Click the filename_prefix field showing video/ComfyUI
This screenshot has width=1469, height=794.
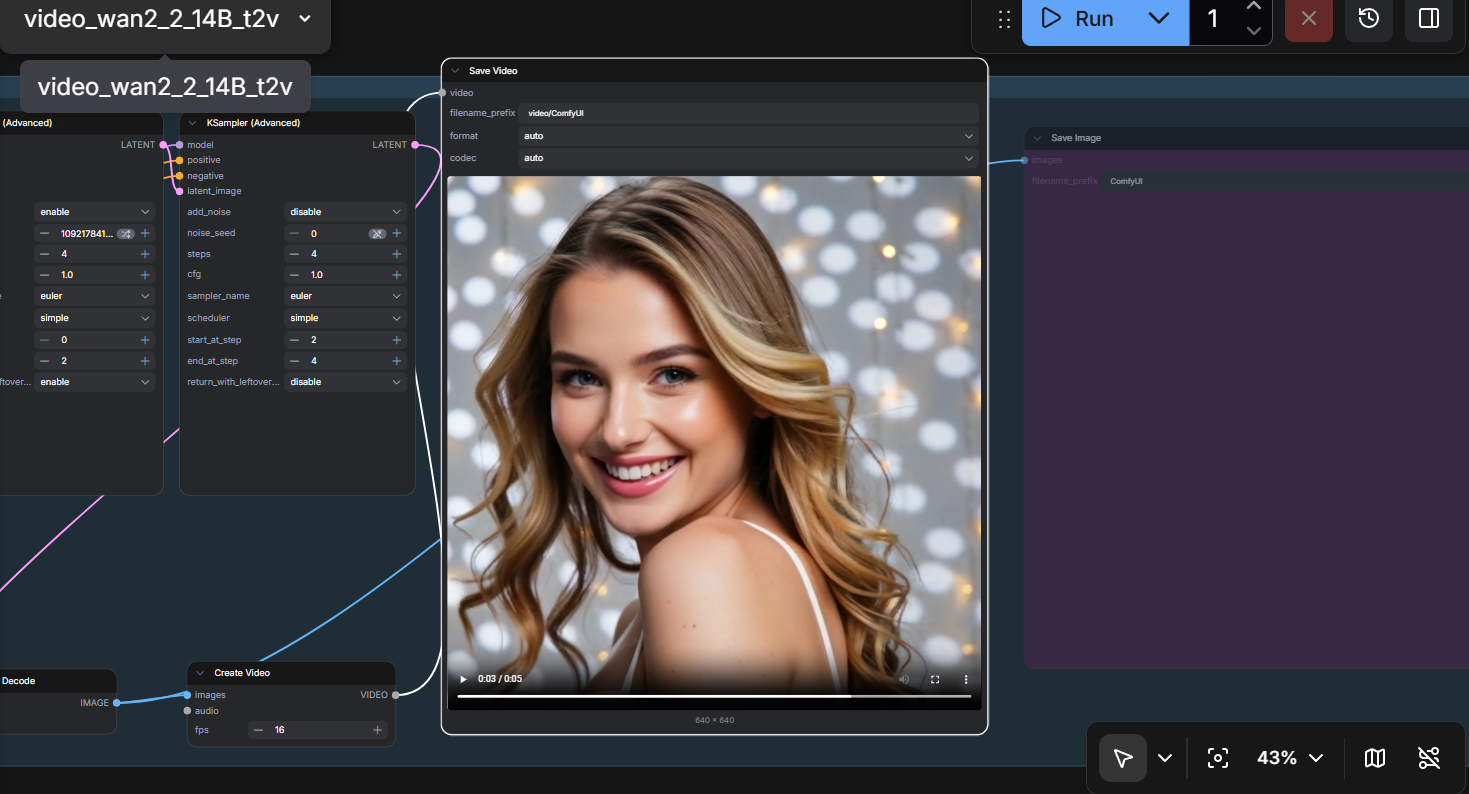748,113
